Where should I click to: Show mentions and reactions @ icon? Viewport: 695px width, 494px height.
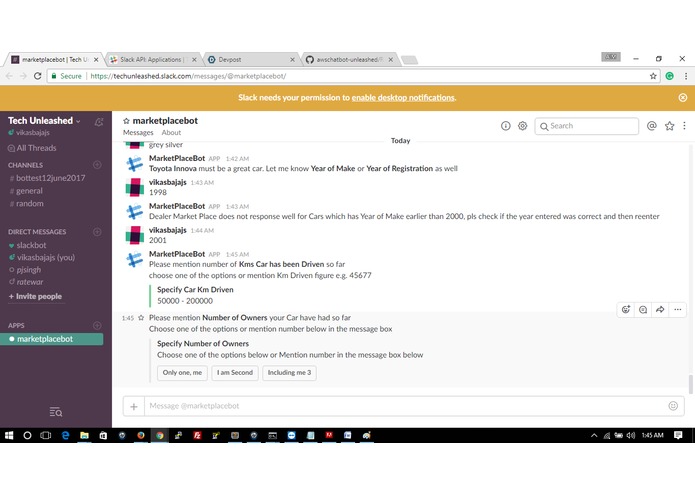[x=651, y=126]
